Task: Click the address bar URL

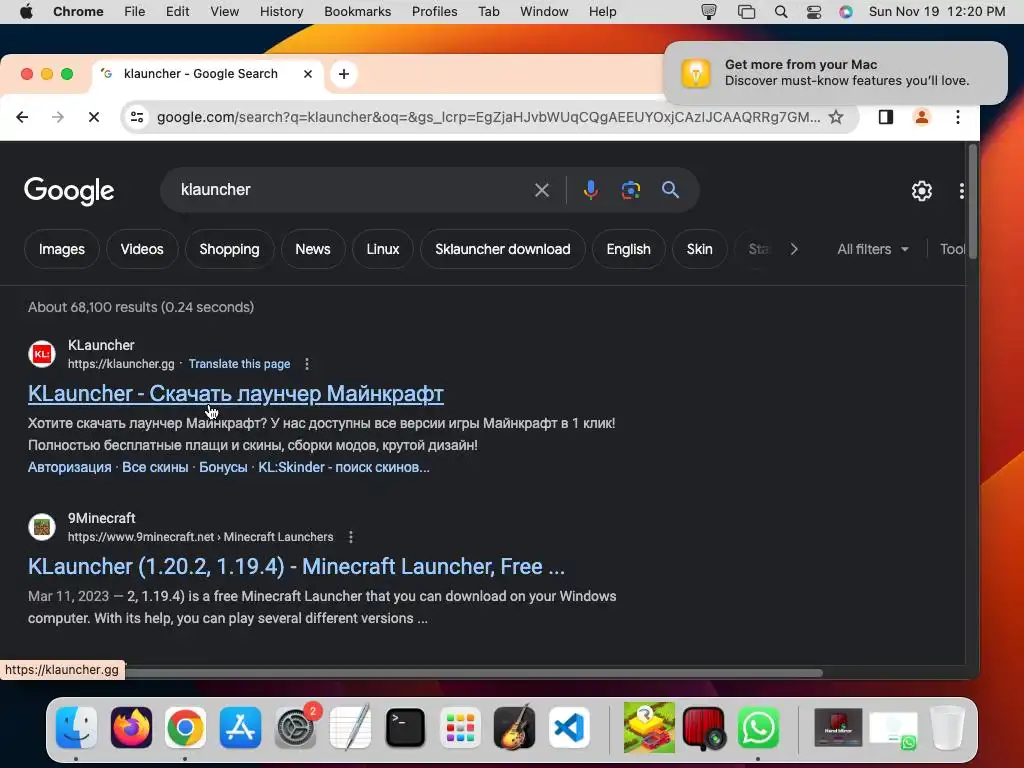Action: coord(488,117)
